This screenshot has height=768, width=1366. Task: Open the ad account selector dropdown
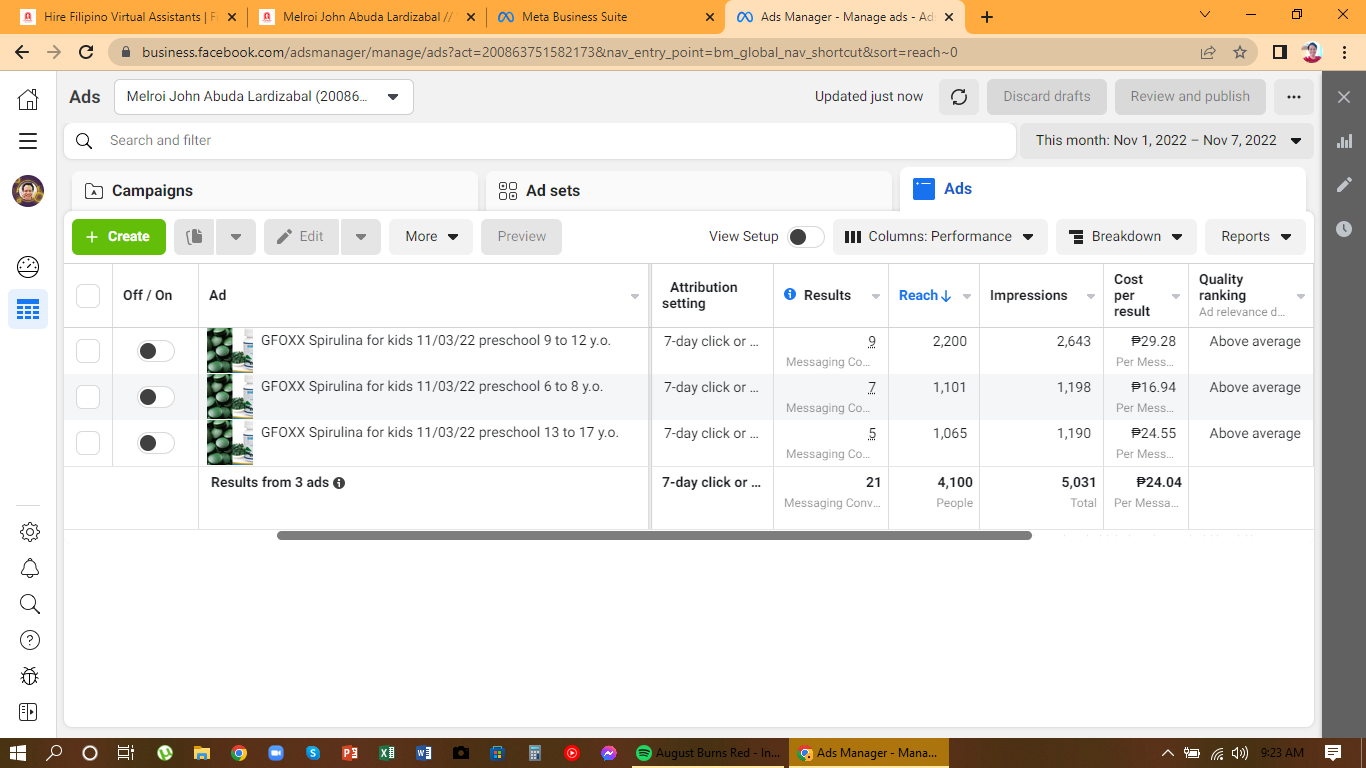tap(264, 97)
